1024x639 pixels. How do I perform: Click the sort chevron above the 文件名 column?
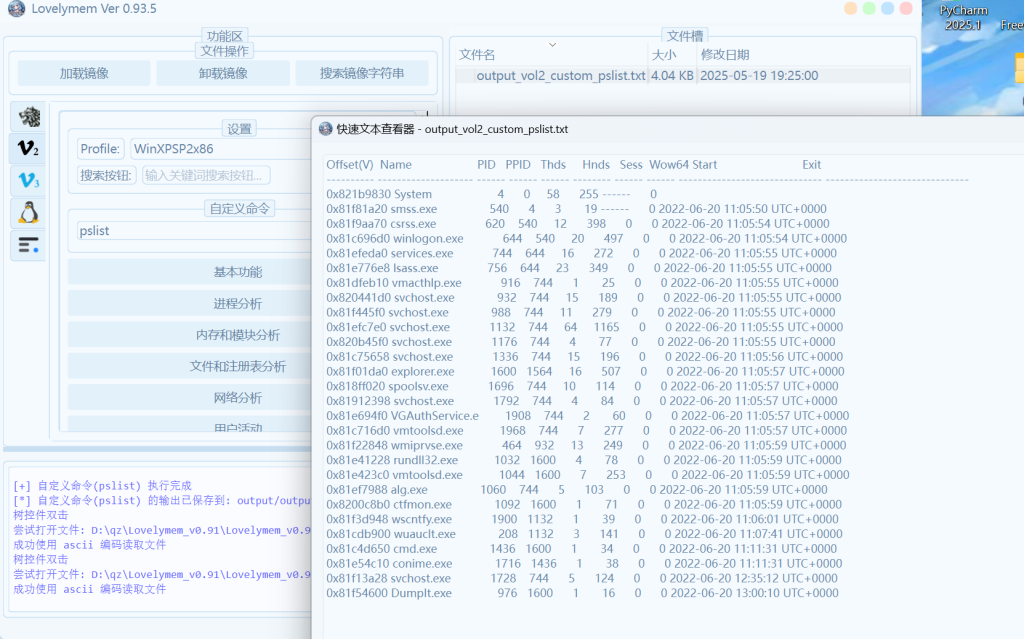[x=551, y=44]
